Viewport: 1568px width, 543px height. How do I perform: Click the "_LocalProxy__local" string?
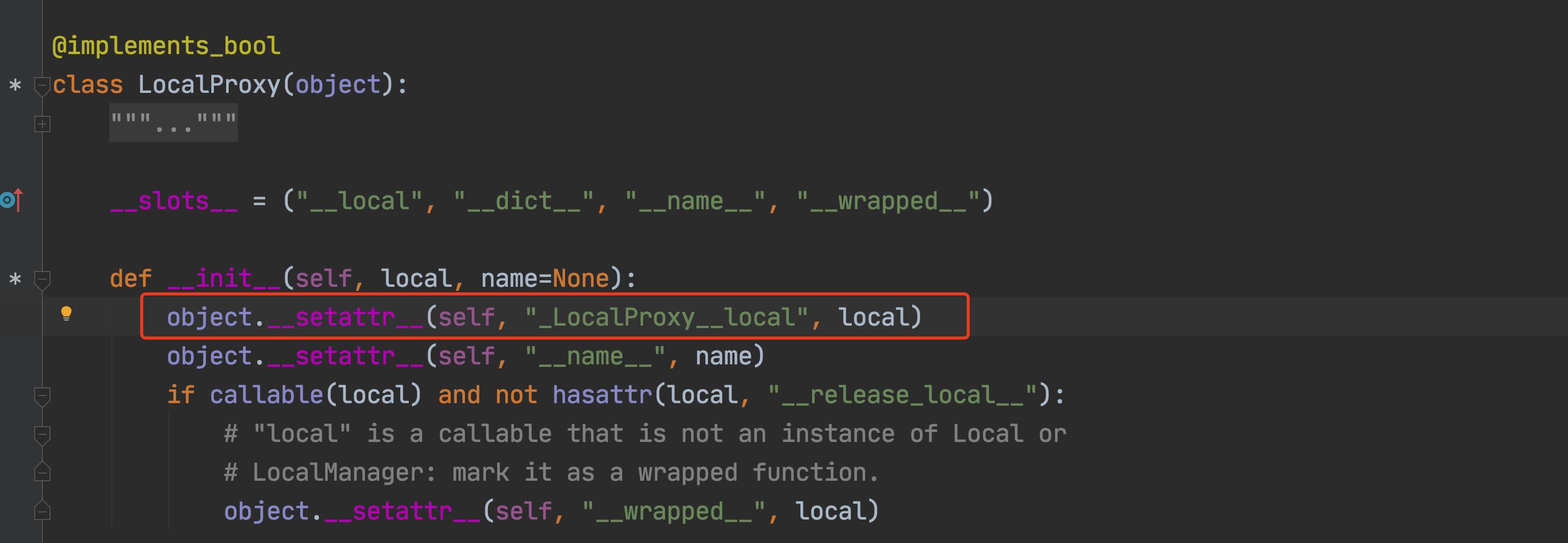pos(667,317)
